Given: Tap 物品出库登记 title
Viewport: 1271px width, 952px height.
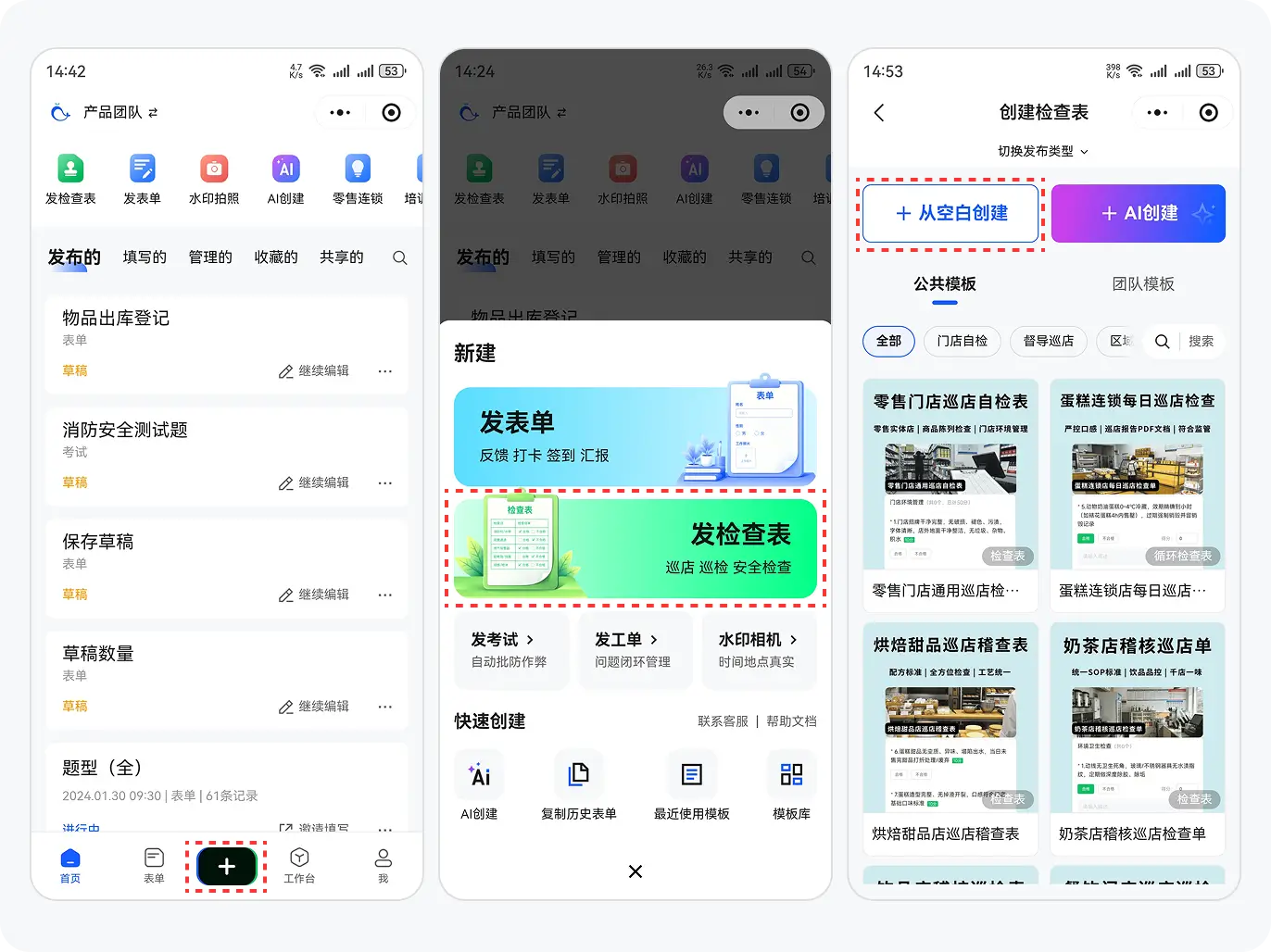Looking at the screenshot, I should point(116,319).
